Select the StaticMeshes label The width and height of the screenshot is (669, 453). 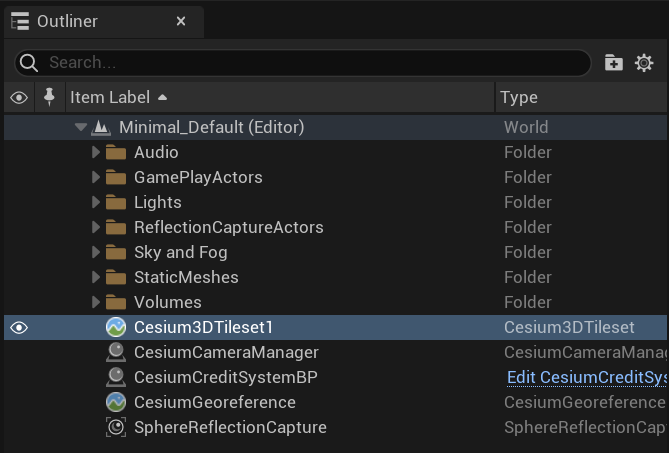click(186, 277)
